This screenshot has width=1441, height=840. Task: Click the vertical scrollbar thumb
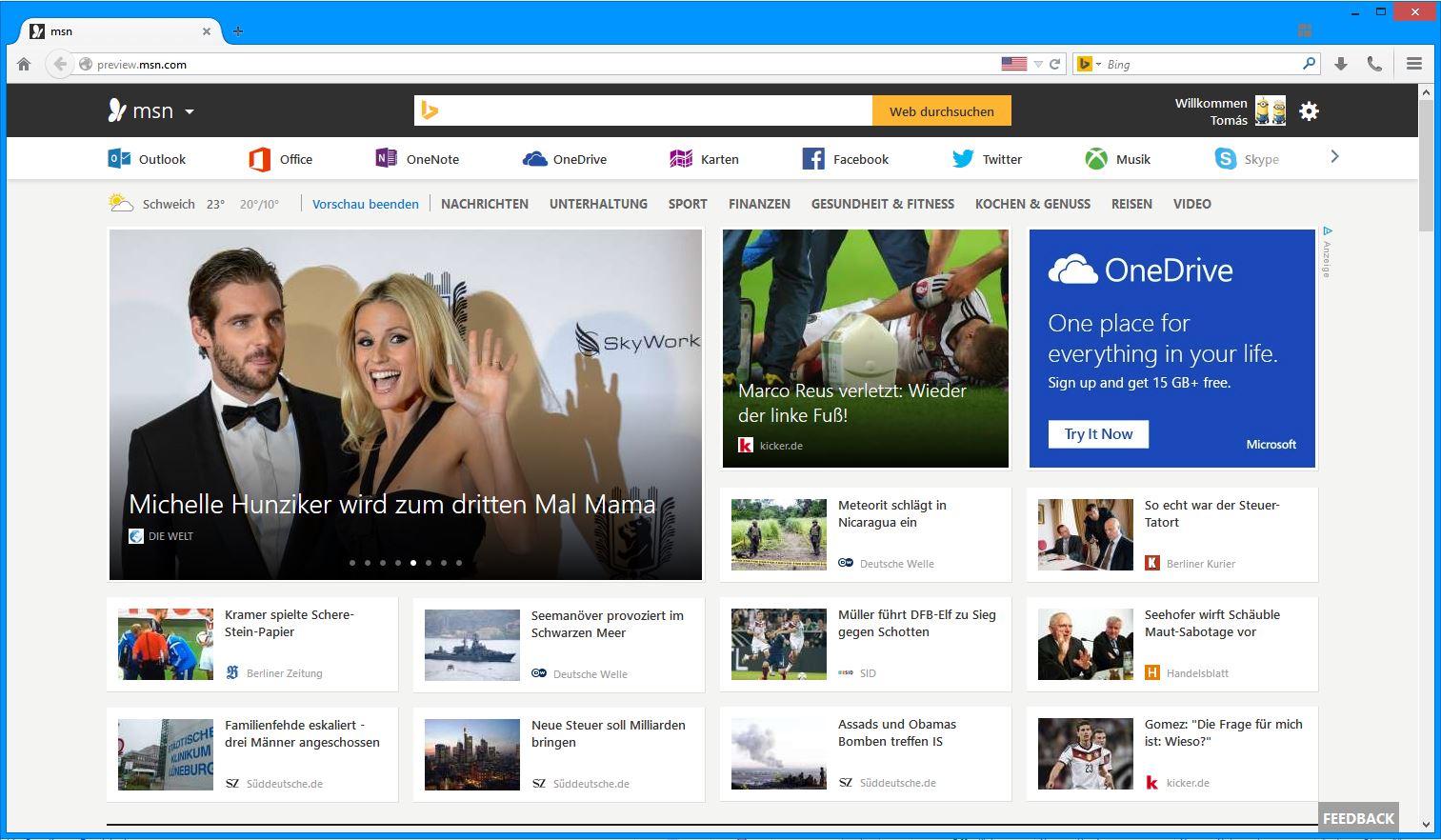1426,165
